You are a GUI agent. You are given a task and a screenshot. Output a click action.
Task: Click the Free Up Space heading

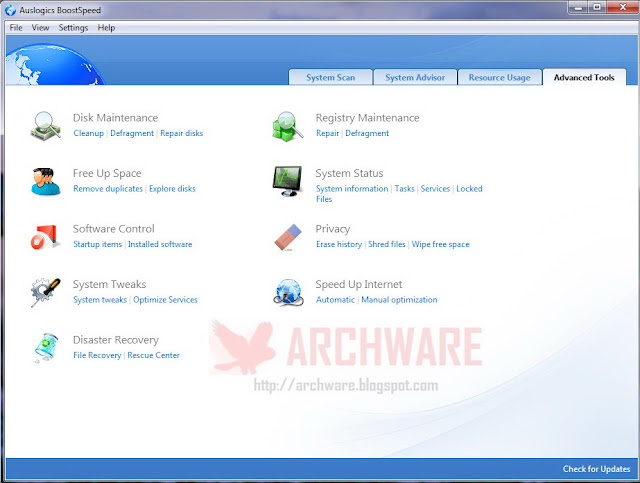(107, 174)
